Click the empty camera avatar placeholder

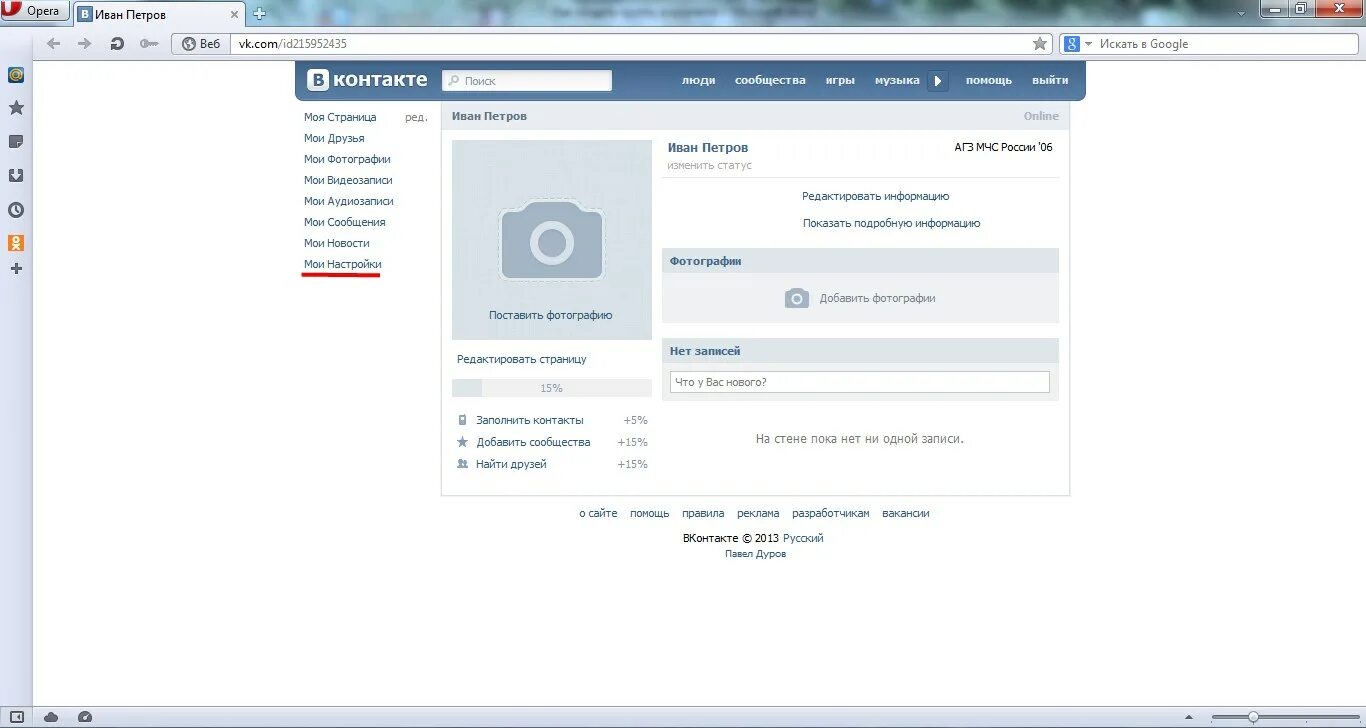click(552, 240)
